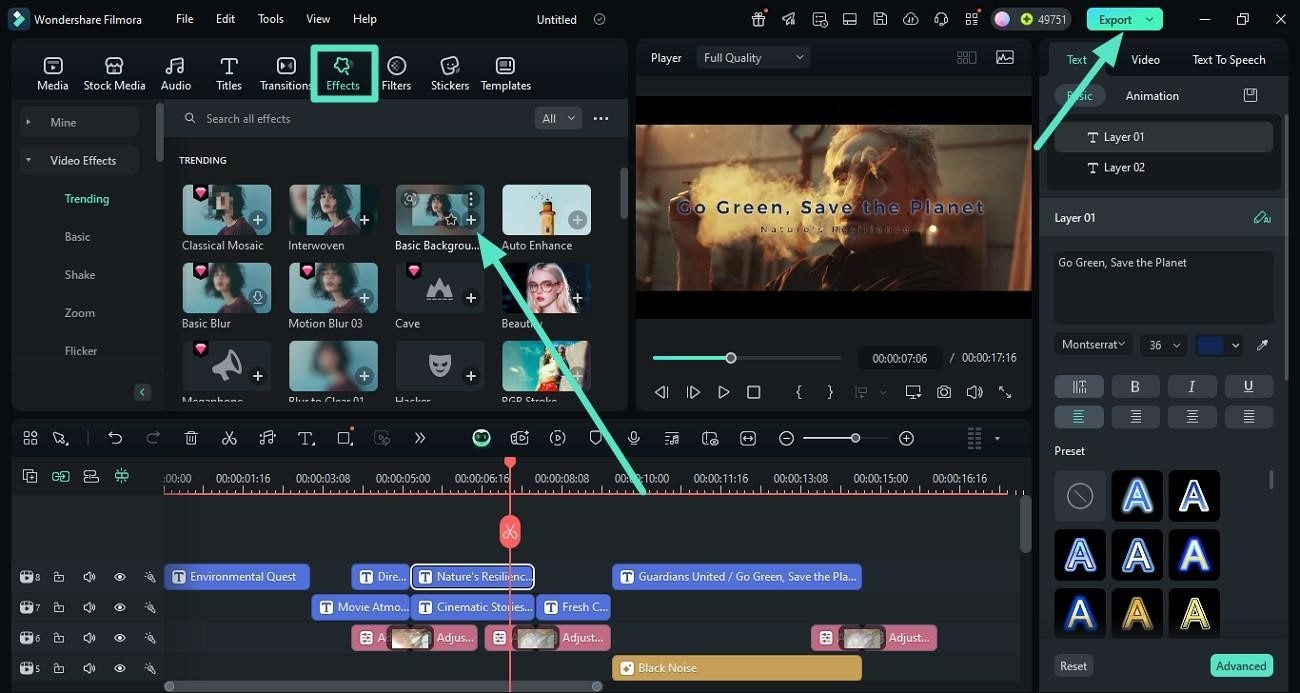Open the Media panel

coord(53,74)
